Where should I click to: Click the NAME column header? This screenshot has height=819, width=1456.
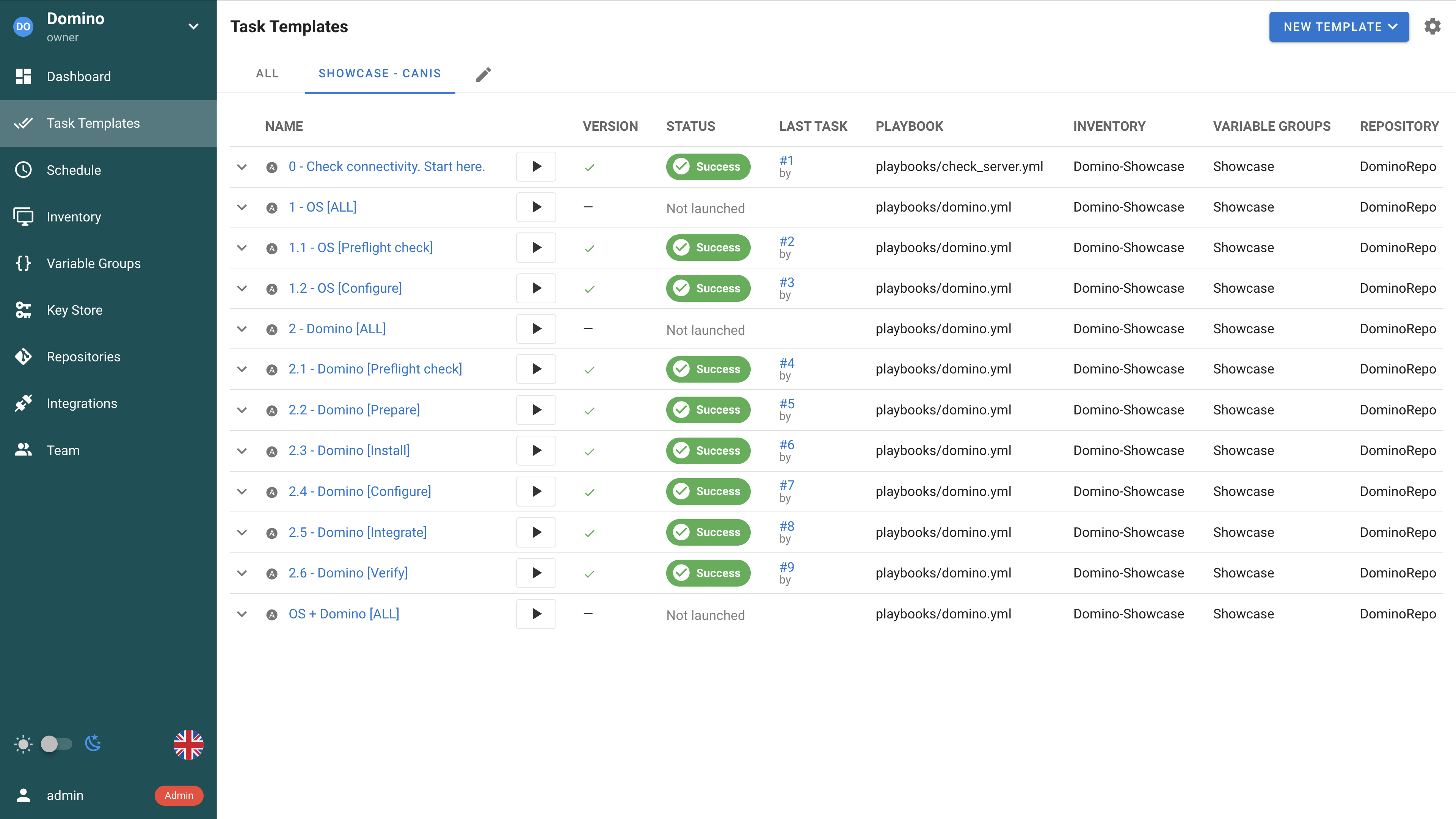284,127
